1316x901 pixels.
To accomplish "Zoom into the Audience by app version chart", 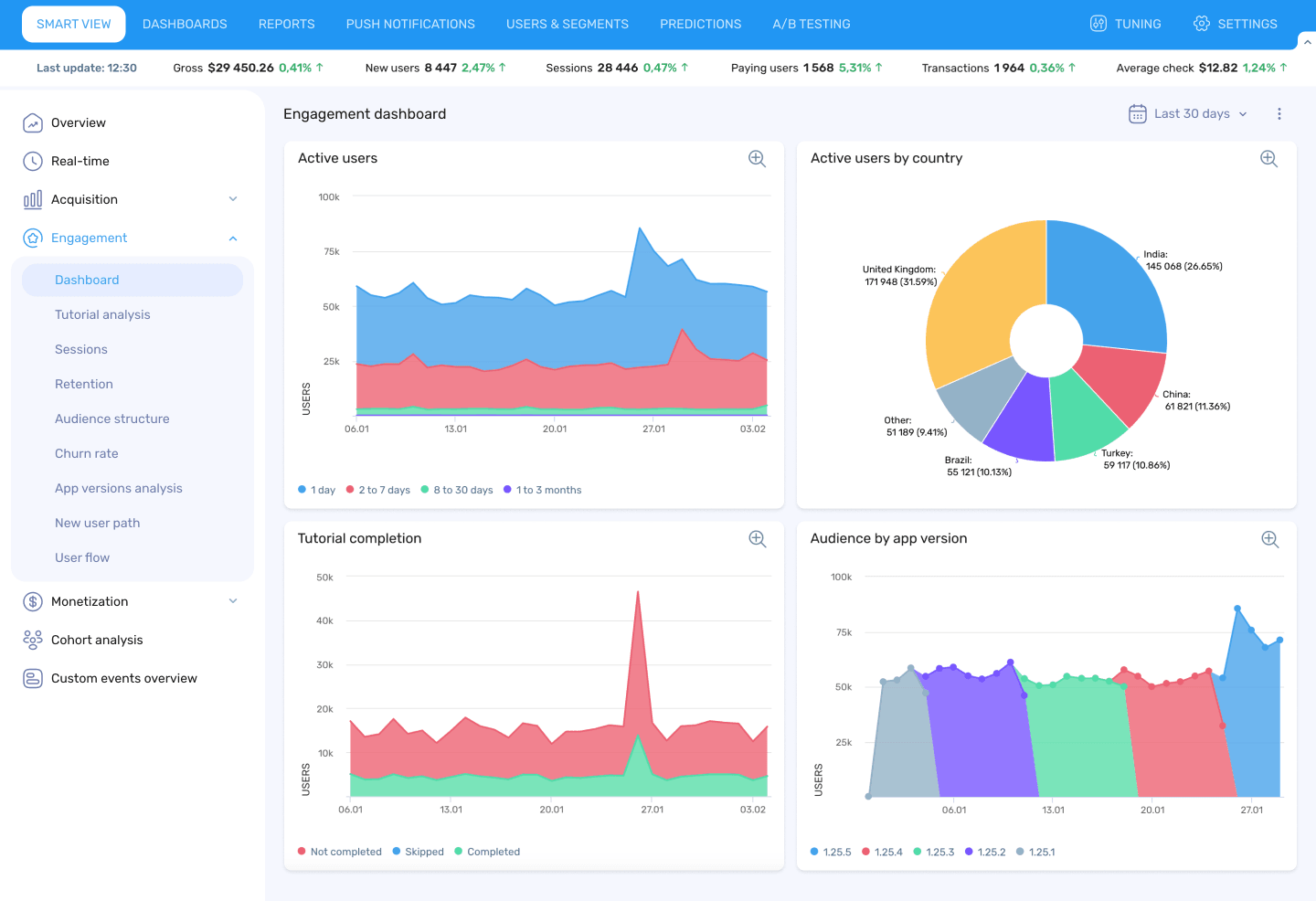I will pos(1269,538).
